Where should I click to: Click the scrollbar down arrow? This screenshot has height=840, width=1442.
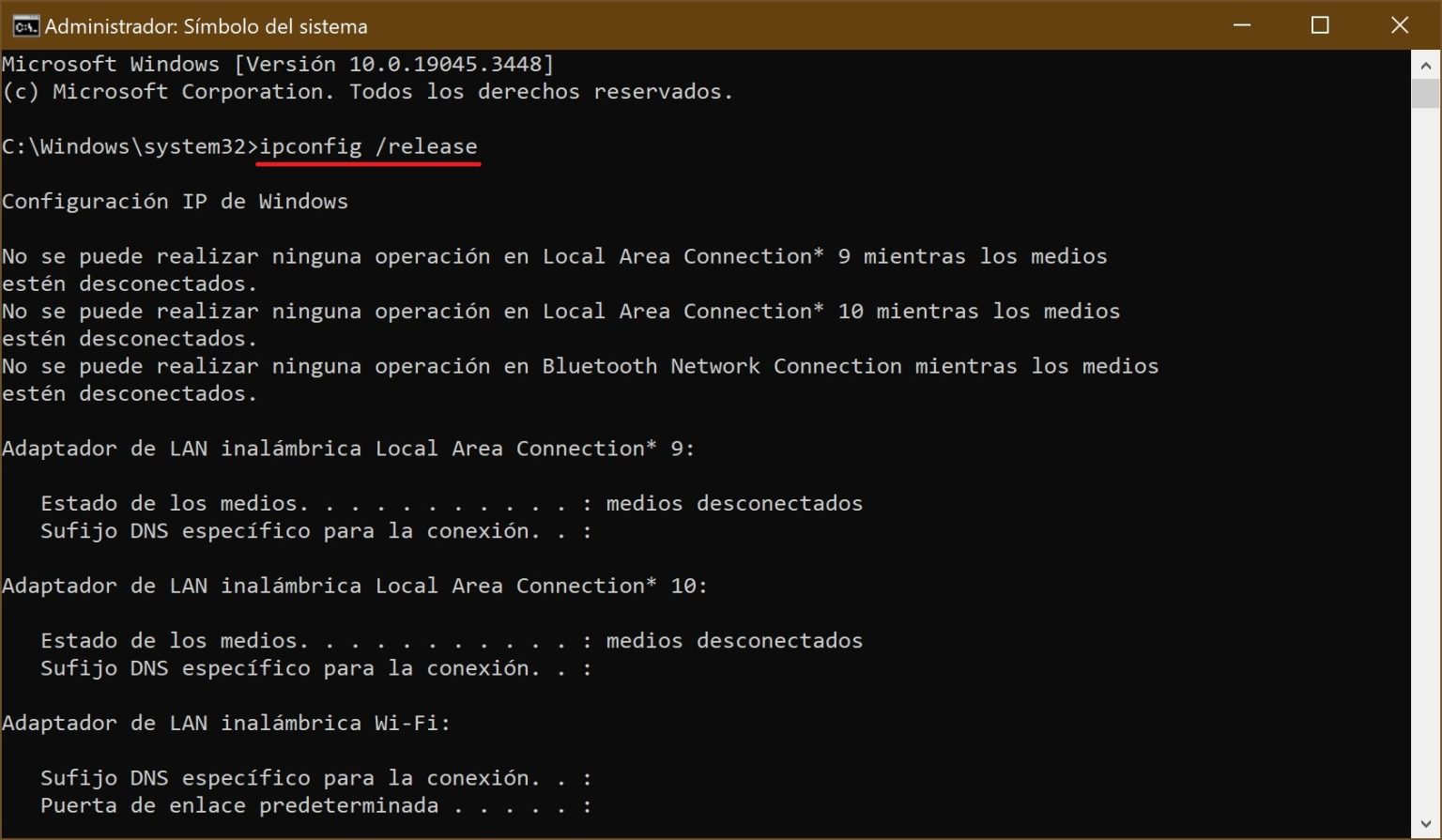[x=1425, y=823]
